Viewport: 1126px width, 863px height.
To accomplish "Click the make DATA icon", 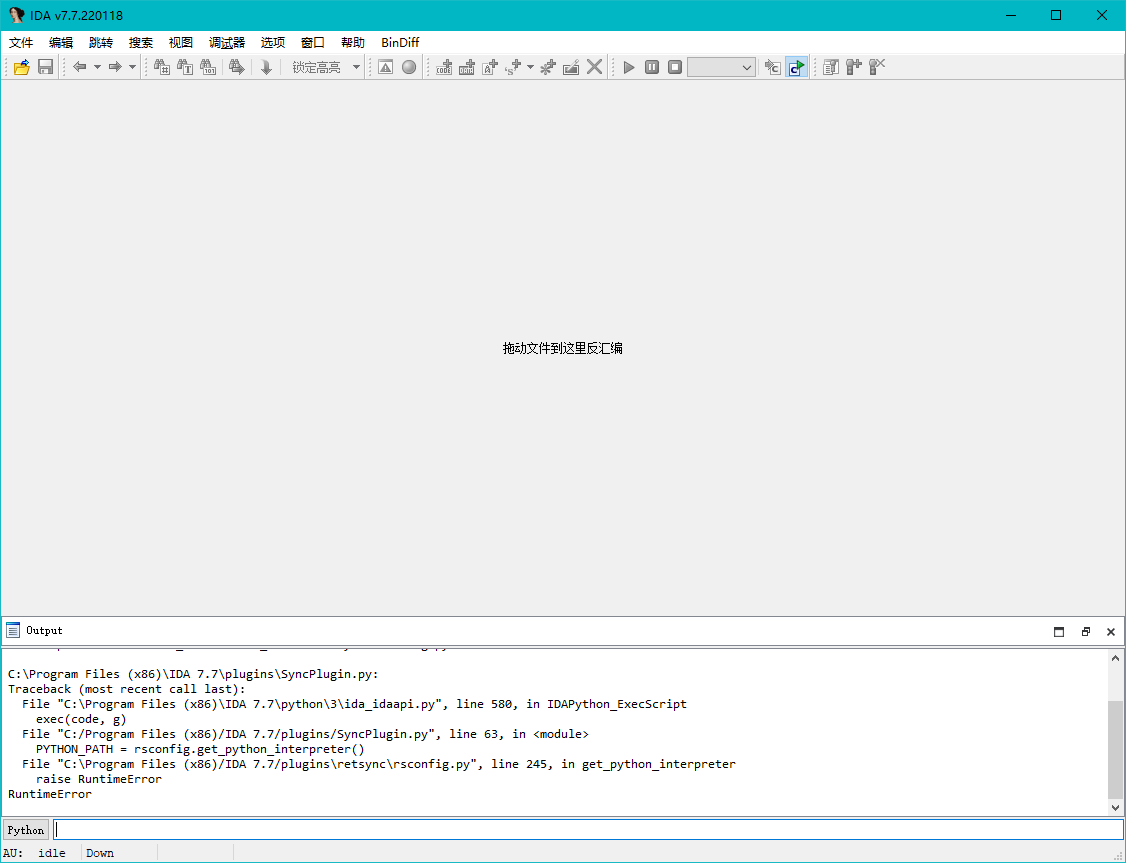I will (467, 67).
